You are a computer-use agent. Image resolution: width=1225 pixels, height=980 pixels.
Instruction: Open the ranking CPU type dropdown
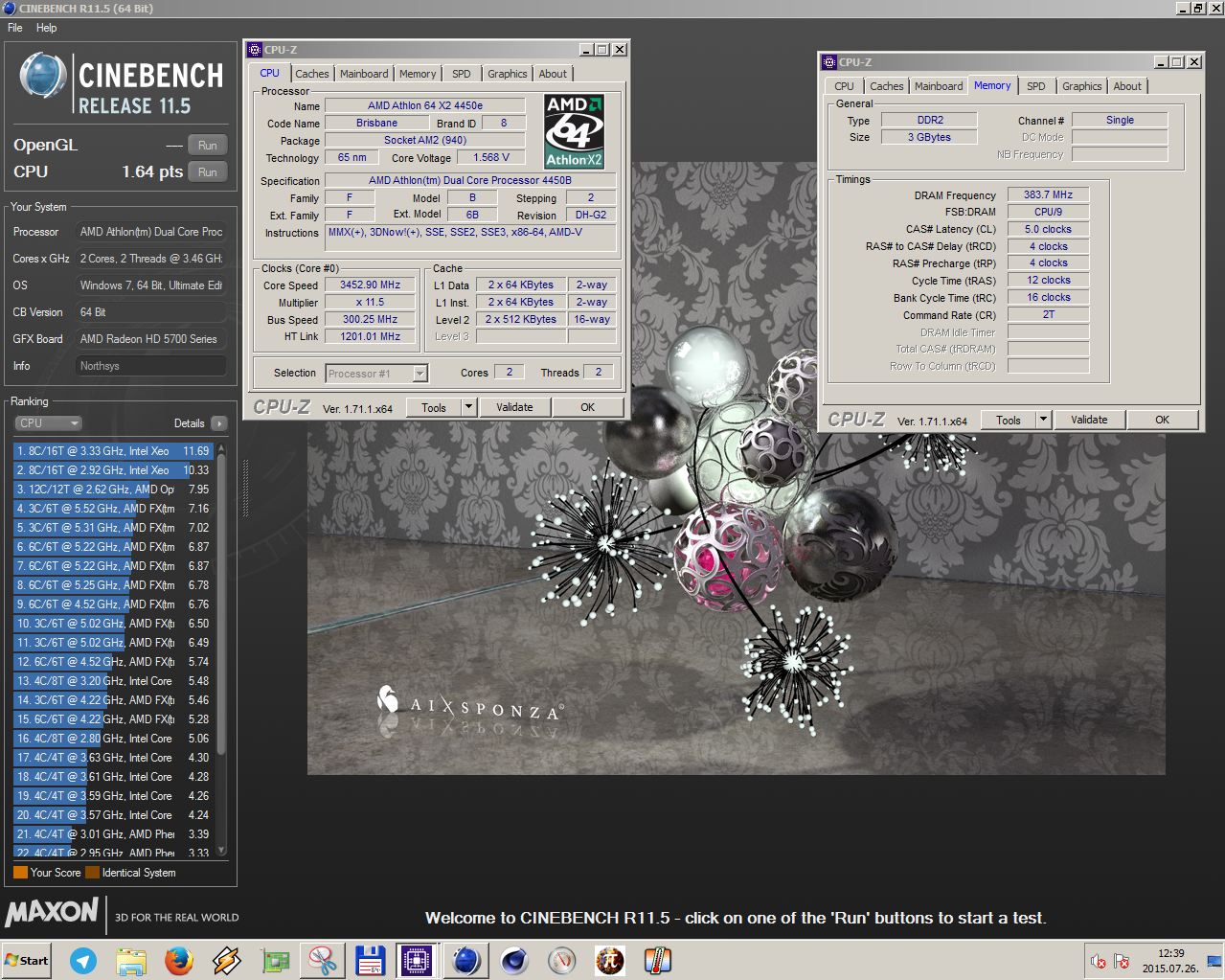coord(48,423)
